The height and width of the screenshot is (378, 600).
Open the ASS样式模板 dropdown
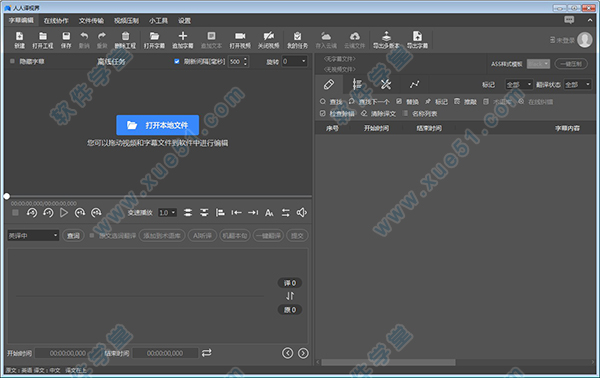(x=538, y=64)
